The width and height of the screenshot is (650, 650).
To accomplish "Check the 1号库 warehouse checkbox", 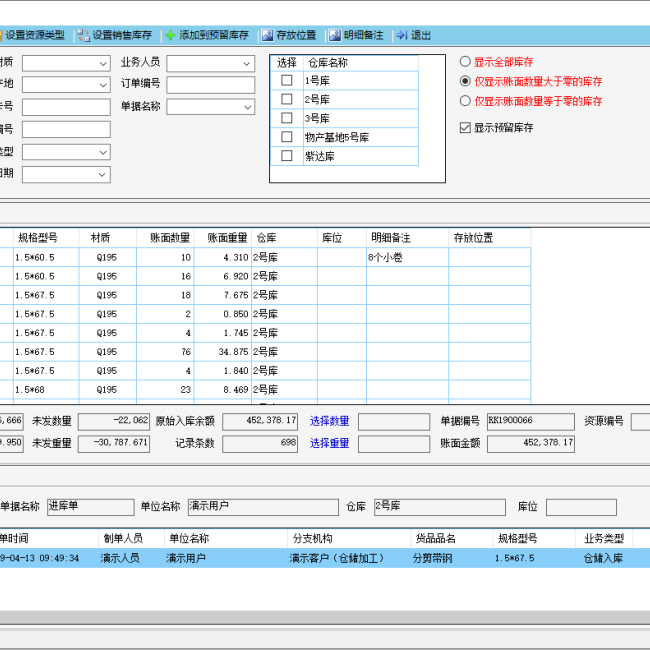I will pos(286,80).
